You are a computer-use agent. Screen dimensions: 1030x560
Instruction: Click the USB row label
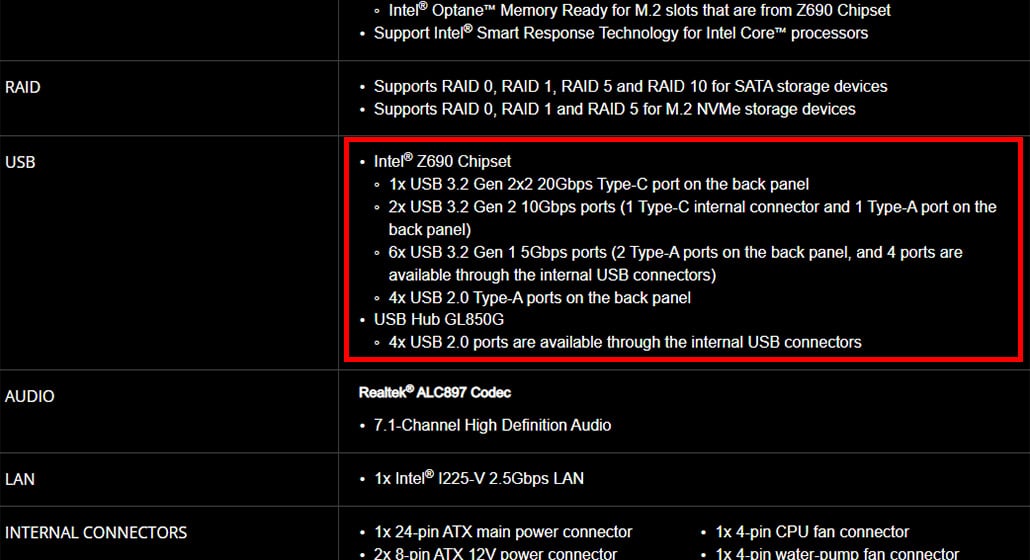click(x=20, y=162)
